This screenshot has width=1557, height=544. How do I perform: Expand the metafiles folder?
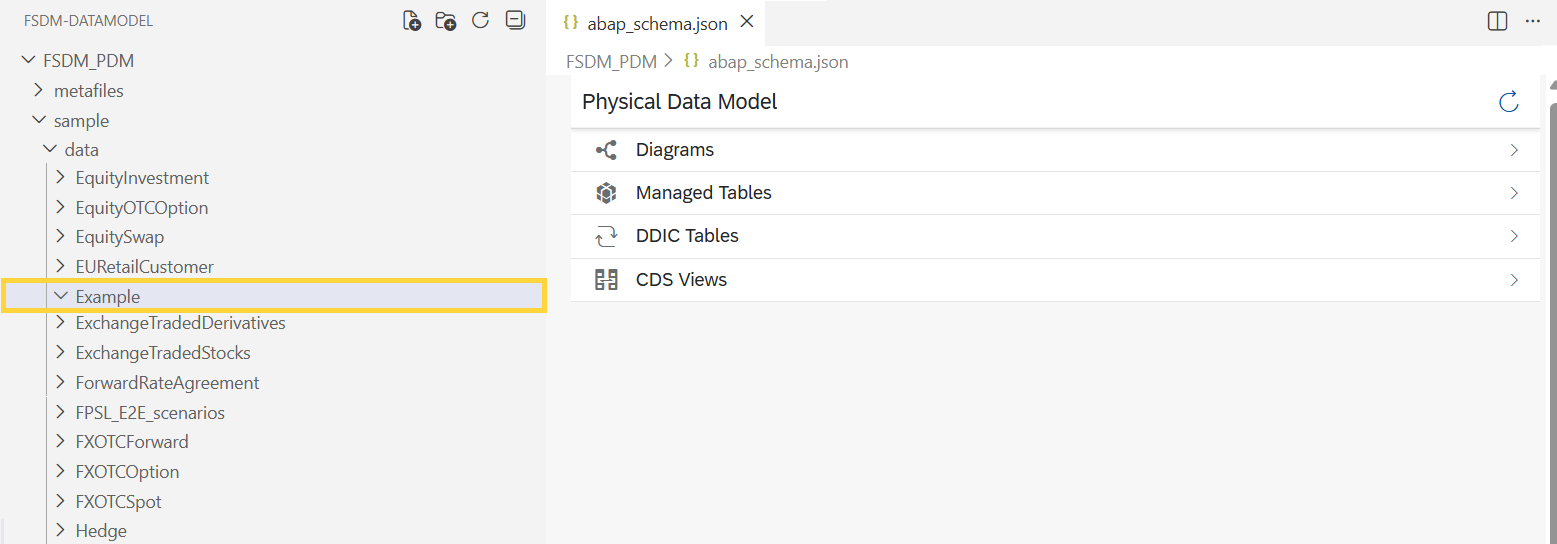coord(39,91)
